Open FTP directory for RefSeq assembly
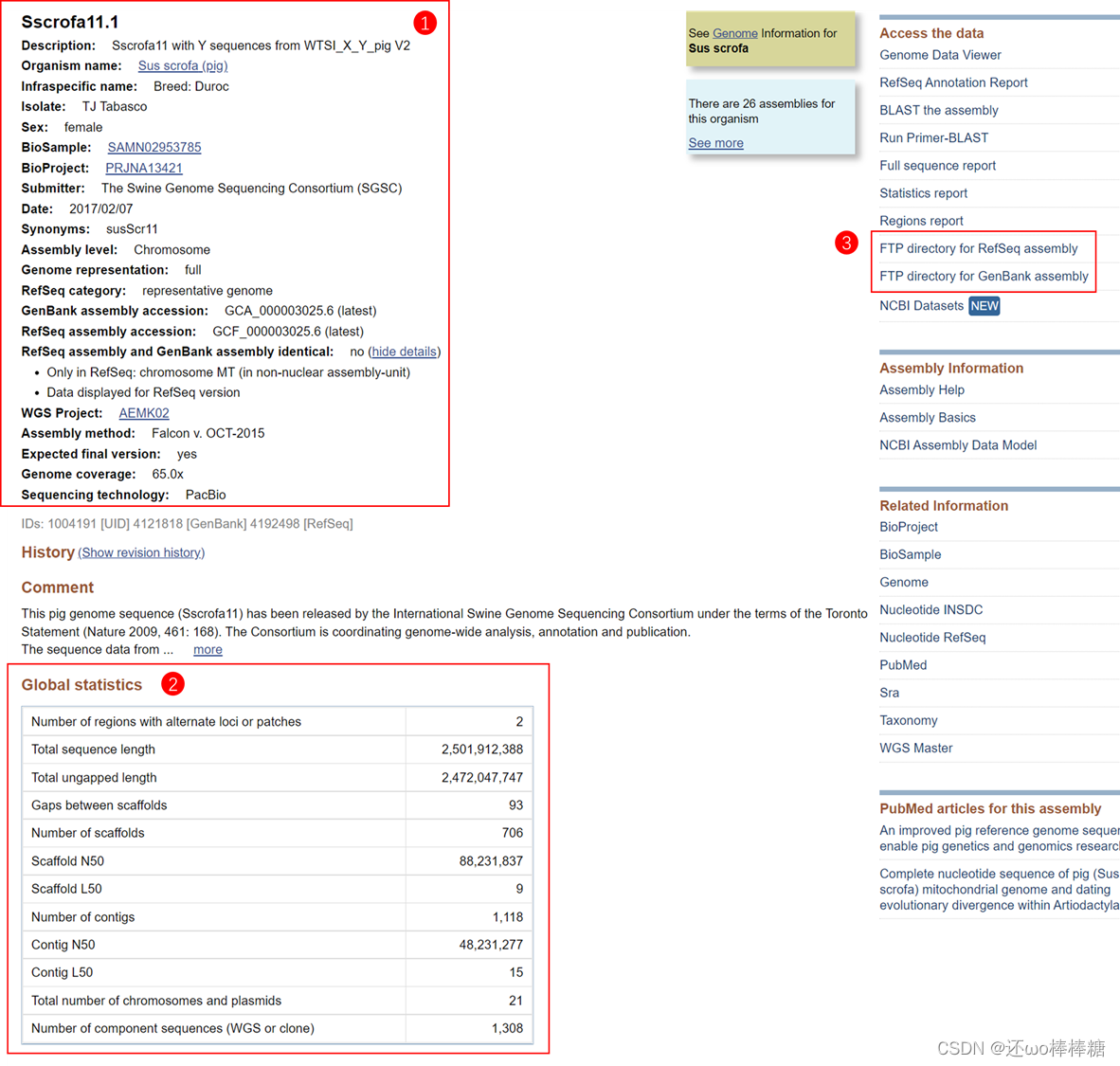 (979, 248)
